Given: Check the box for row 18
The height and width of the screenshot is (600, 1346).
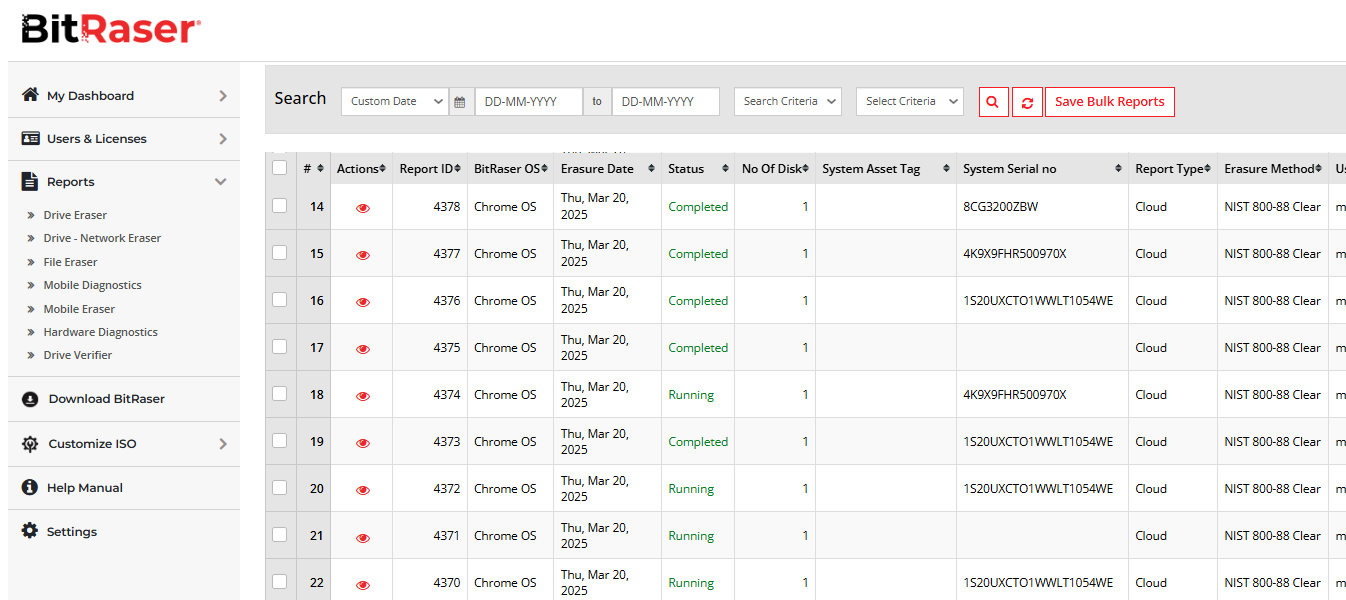Looking at the screenshot, I should pyautogui.click(x=280, y=393).
